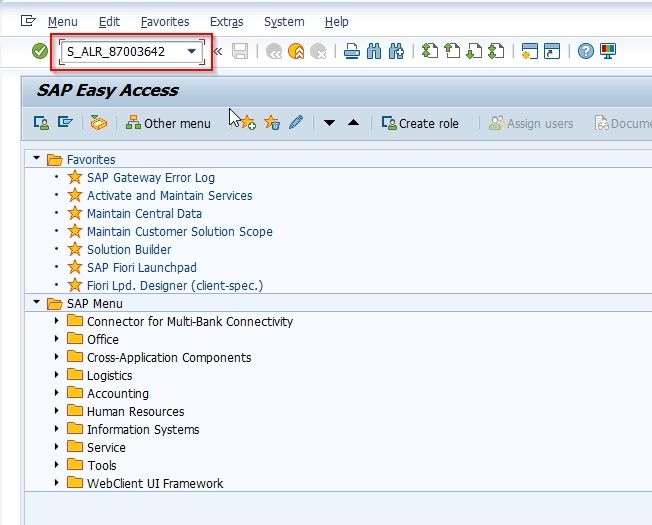Screen dimensions: 652x525
Task: Go to Previous Page icon
Action: (452, 51)
